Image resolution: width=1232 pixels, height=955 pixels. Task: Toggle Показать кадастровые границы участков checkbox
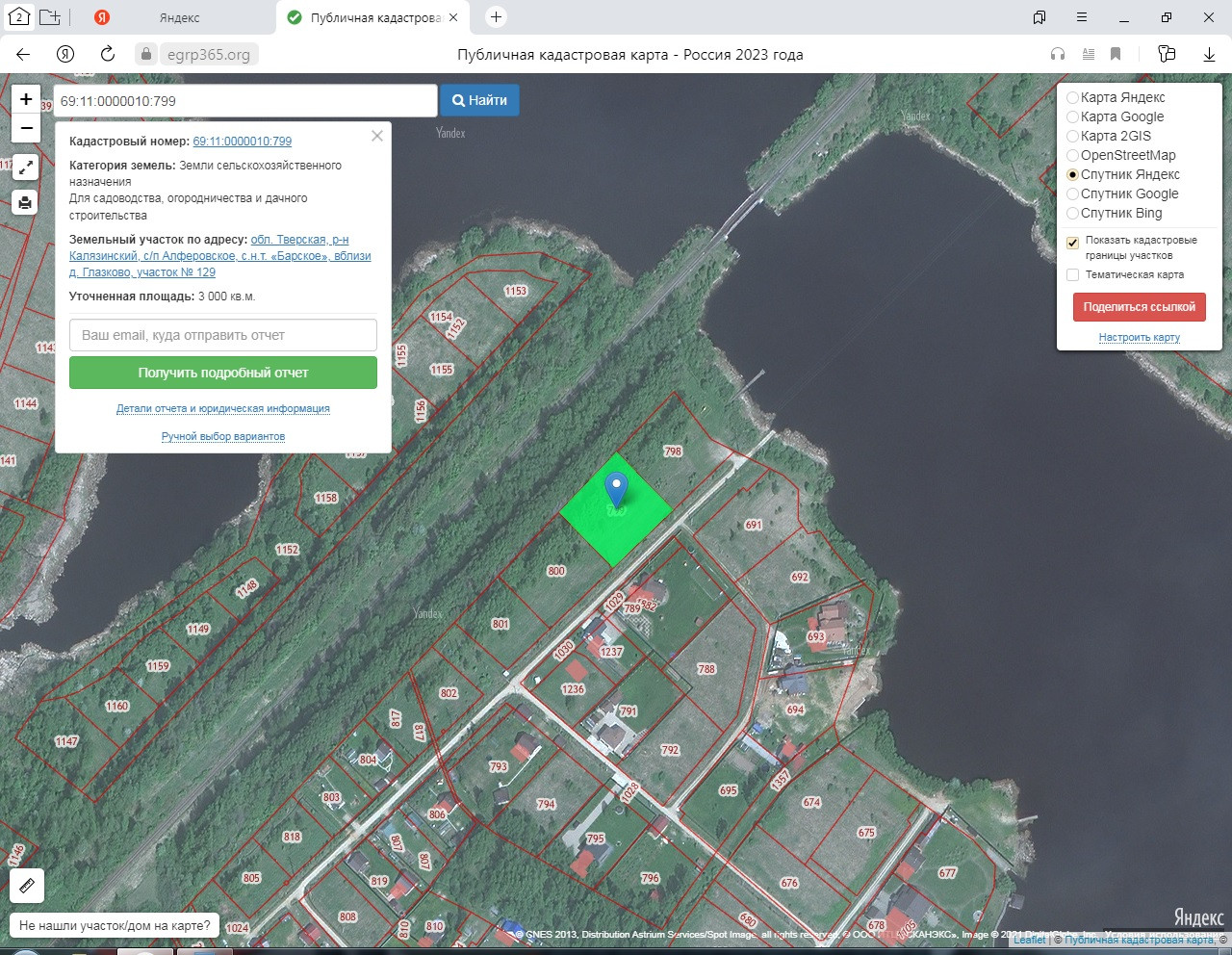[1072, 243]
